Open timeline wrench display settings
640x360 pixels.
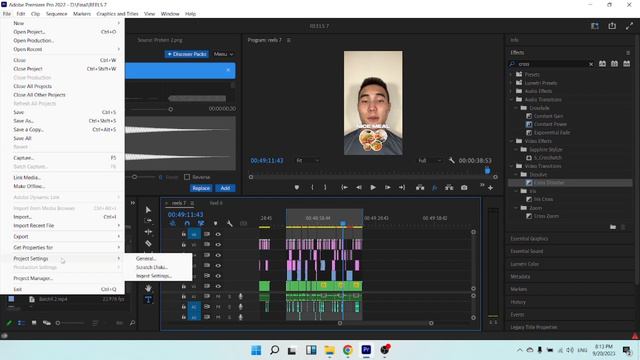(229, 223)
